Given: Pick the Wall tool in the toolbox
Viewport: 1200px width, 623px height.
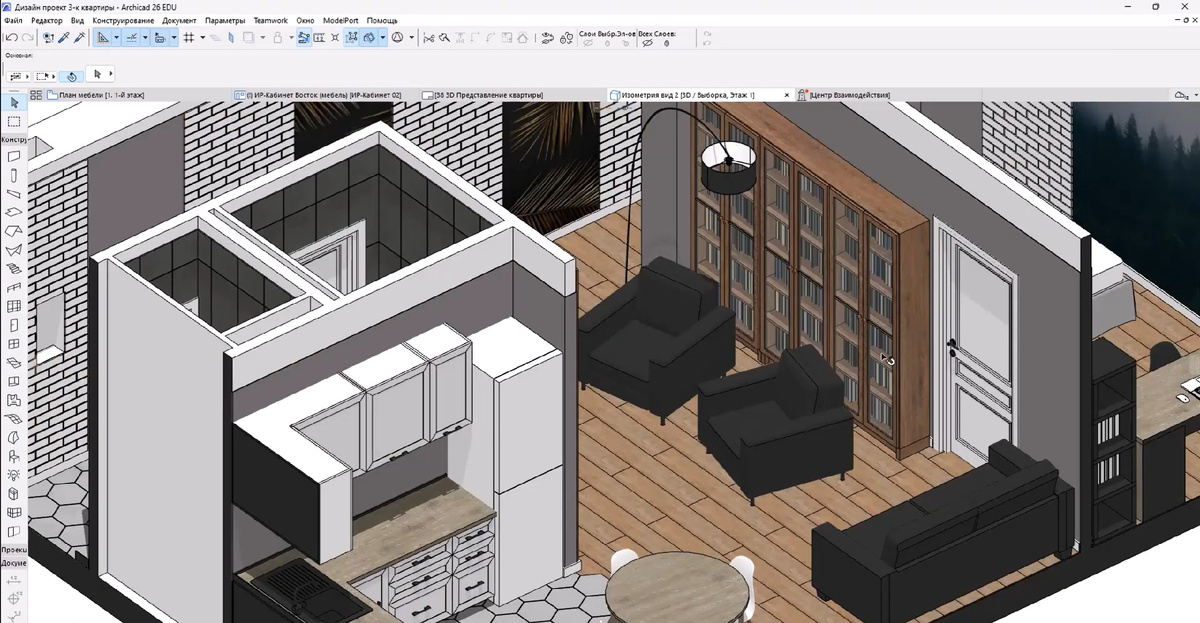Looking at the screenshot, I should pos(14,157).
